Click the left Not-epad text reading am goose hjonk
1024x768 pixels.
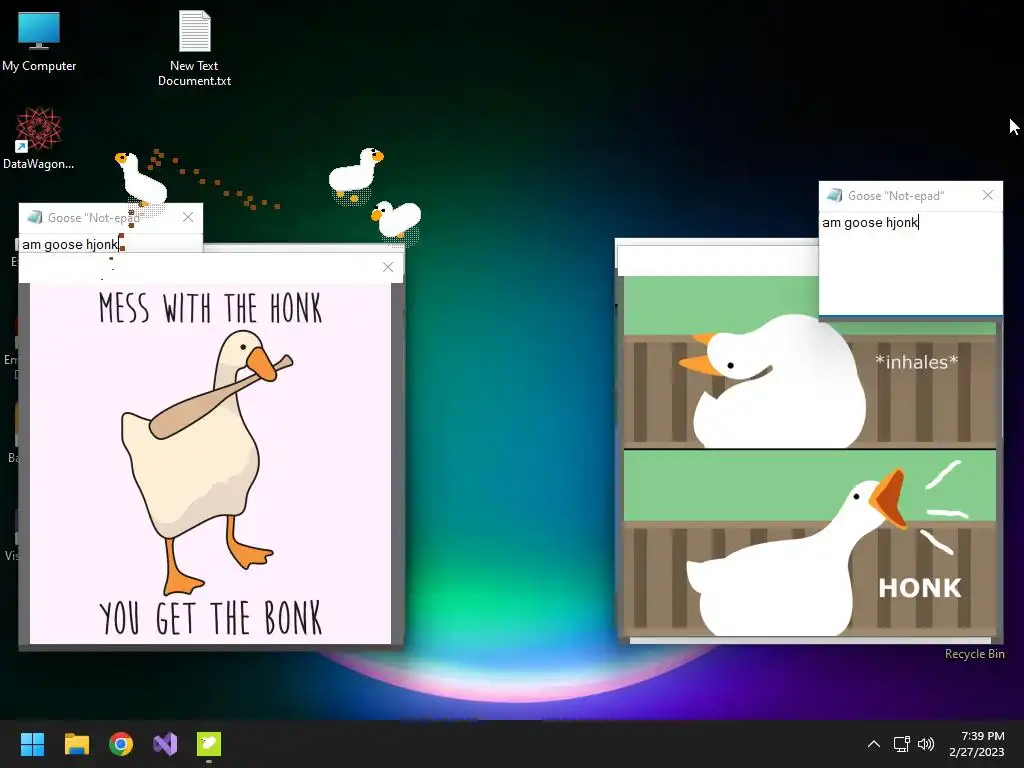pos(70,244)
